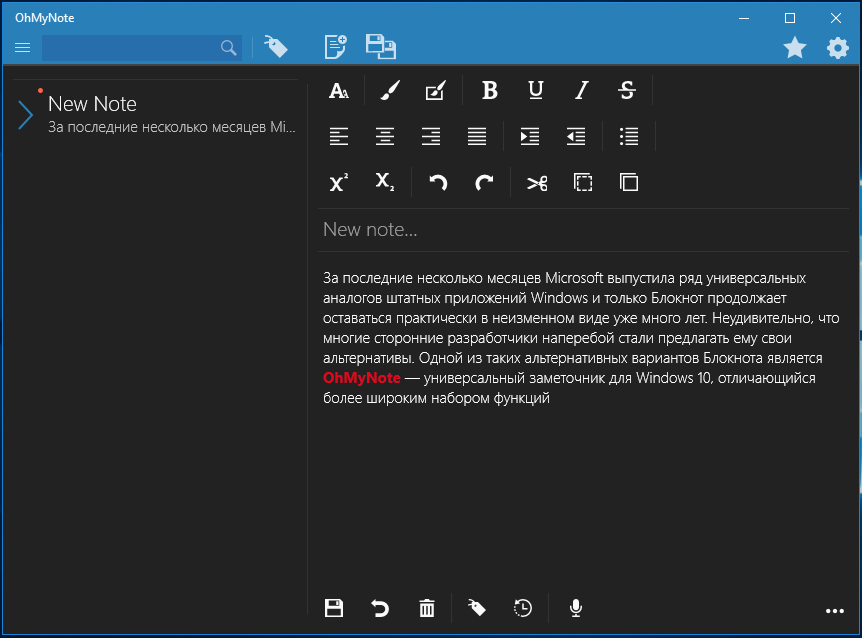
Task: Save the current note
Action: 334,608
